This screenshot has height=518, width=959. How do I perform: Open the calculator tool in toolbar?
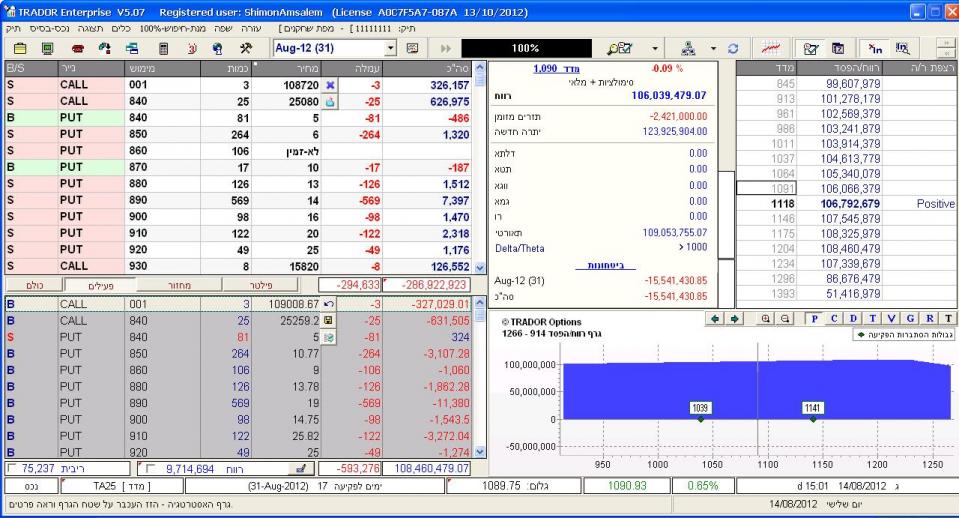163,48
